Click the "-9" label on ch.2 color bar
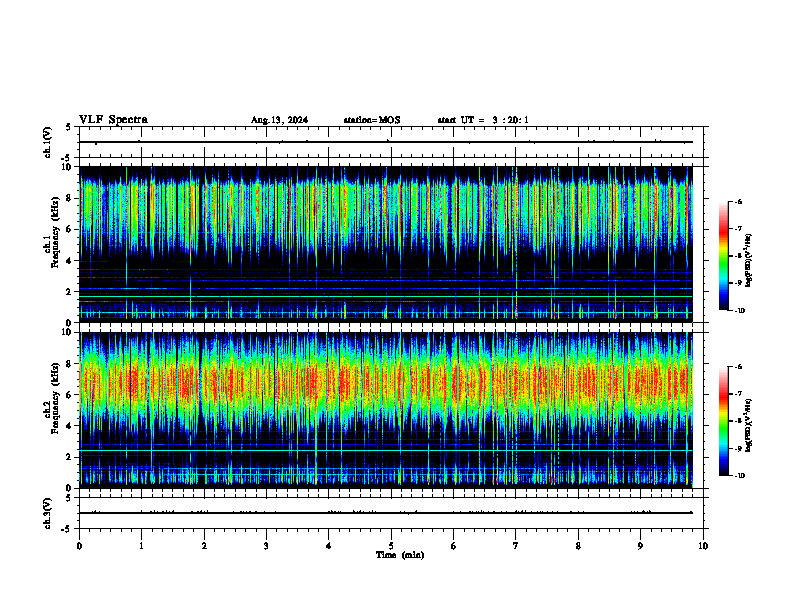 [738, 448]
